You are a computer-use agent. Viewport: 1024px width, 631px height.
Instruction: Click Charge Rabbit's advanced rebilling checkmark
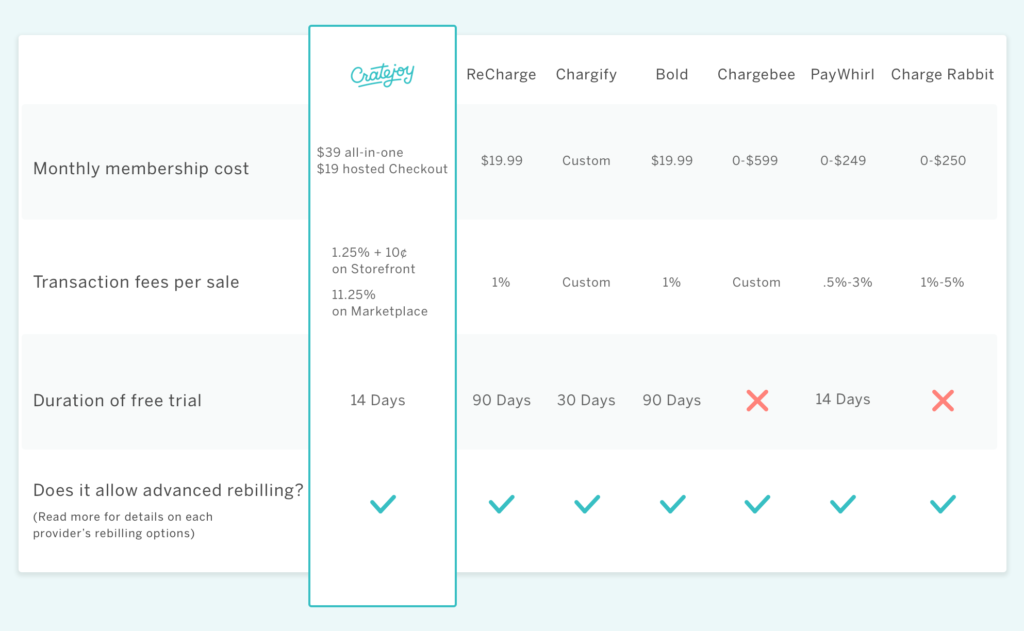pos(942,504)
